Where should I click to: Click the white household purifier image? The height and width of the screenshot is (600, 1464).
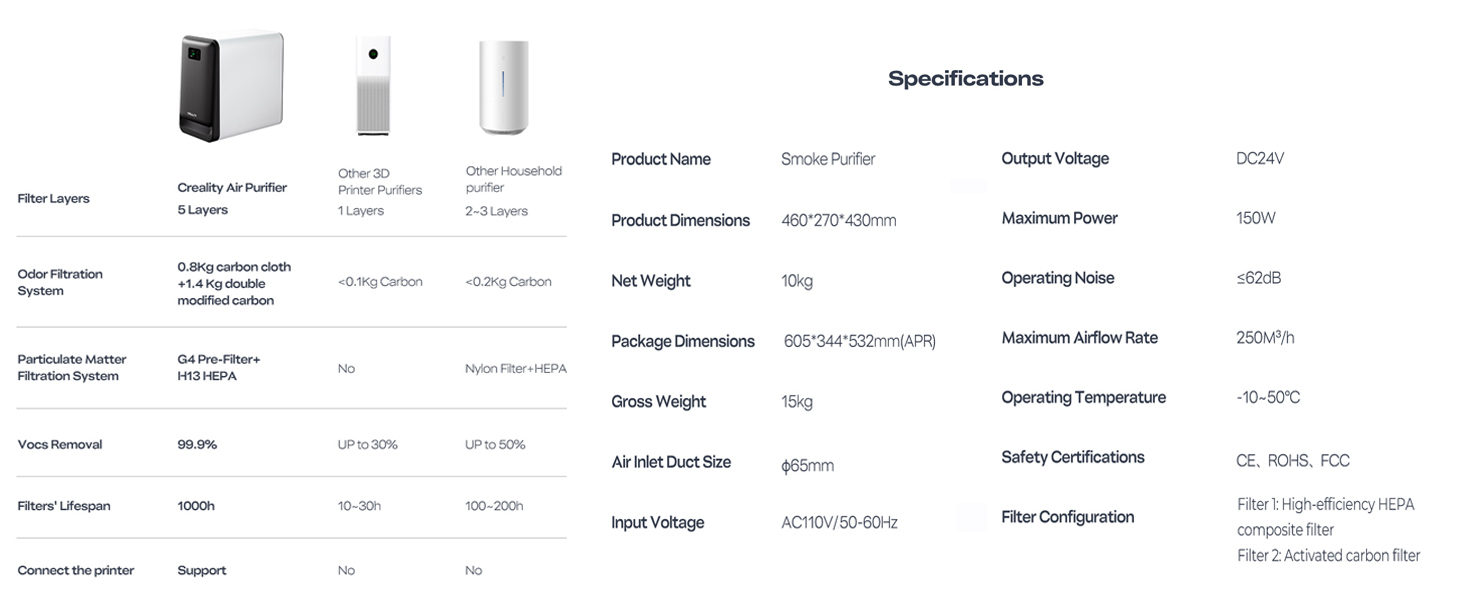tap(503, 87)
